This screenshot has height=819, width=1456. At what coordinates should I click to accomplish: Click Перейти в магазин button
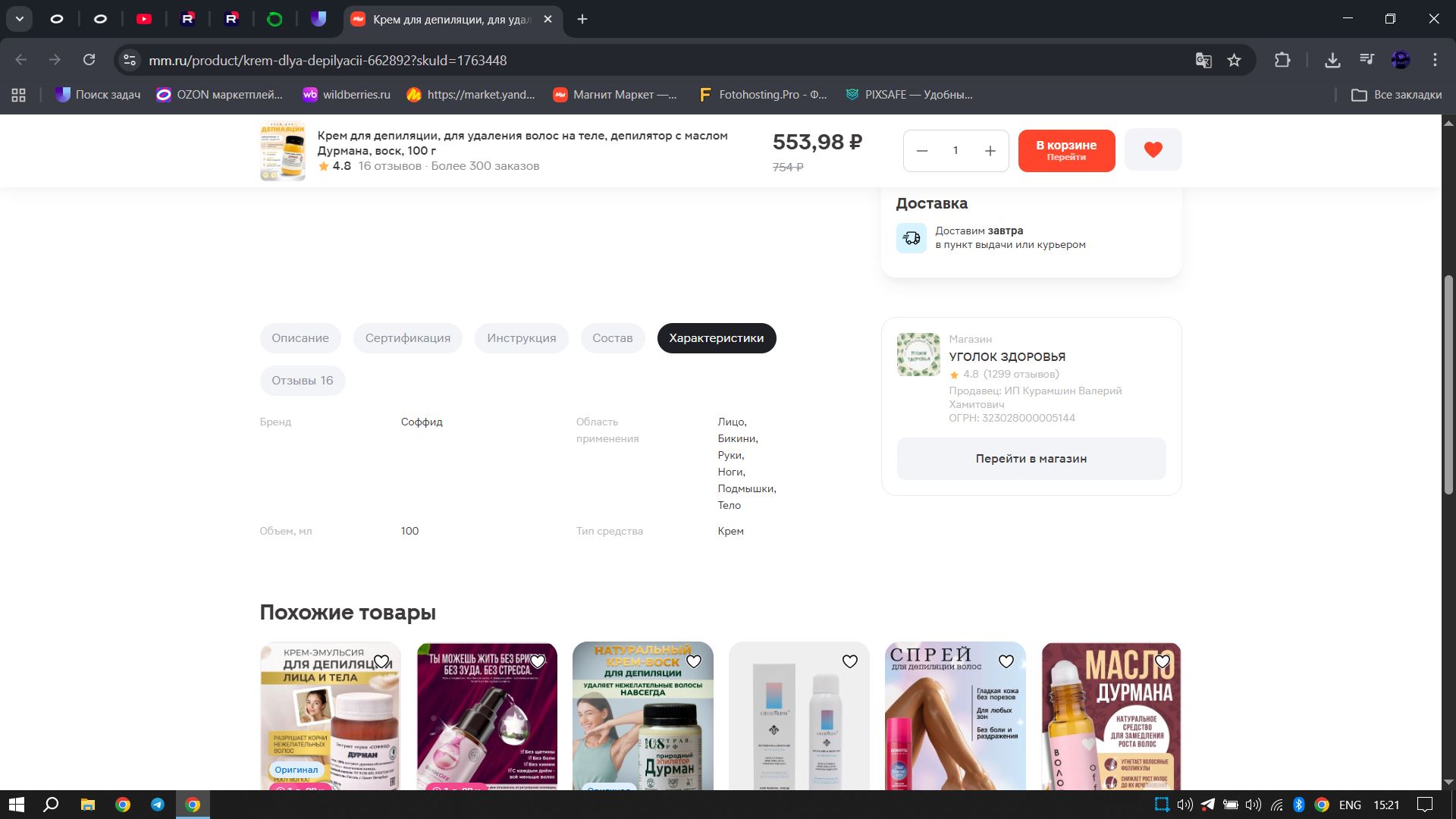(x=1031, y=459)
